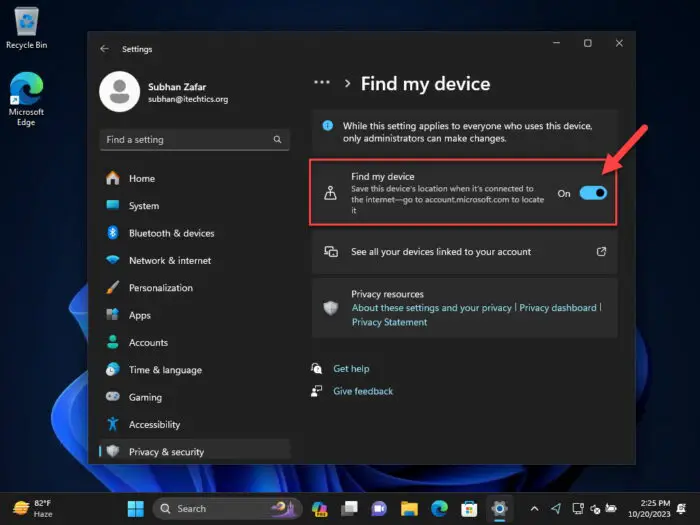
Task: Click the Settings gear on the taskbar
Action: [x=499, y=508]
